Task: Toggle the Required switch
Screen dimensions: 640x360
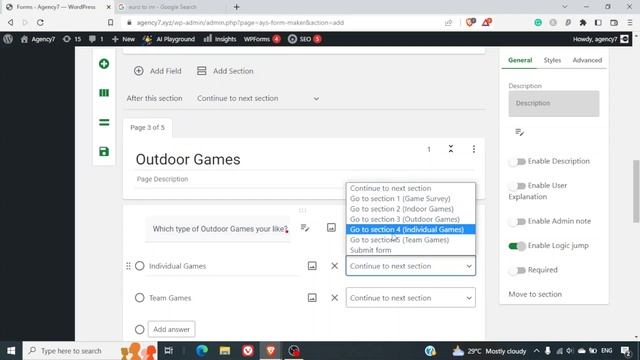Action: (517, 270)
